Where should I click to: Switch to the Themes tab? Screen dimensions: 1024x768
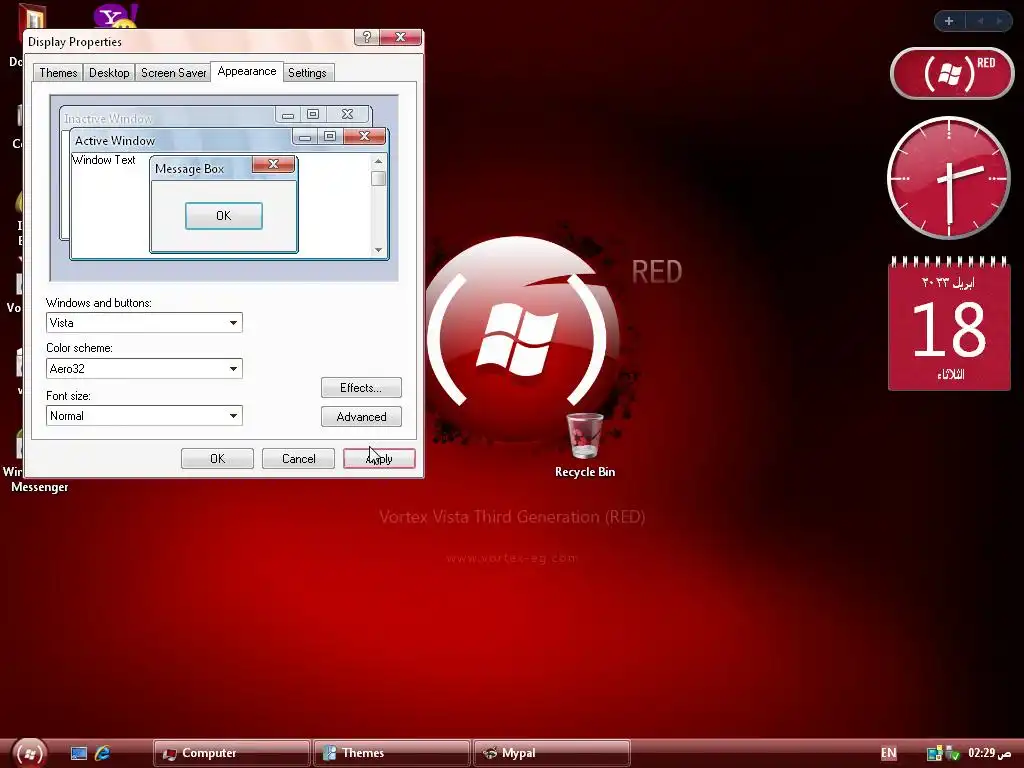click(58, 72)
